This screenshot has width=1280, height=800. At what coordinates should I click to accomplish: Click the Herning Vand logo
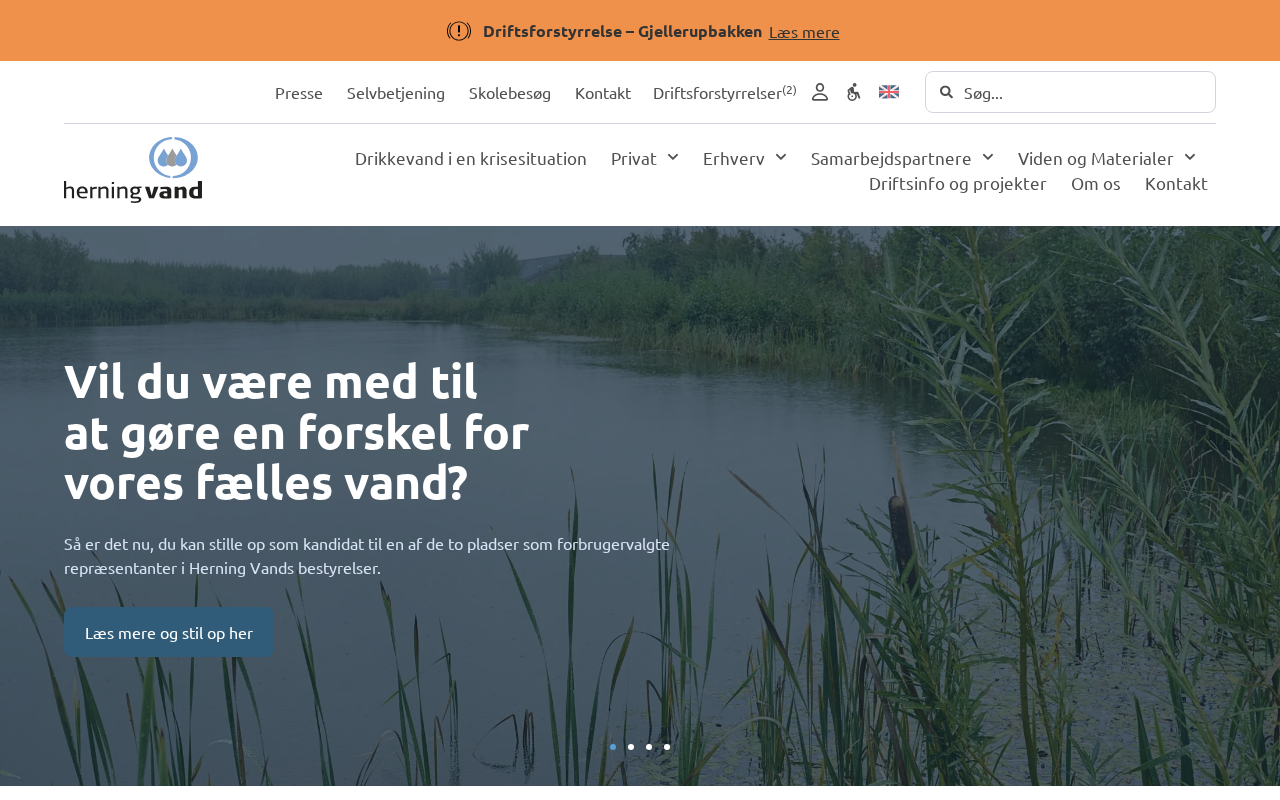coord(133,170)
